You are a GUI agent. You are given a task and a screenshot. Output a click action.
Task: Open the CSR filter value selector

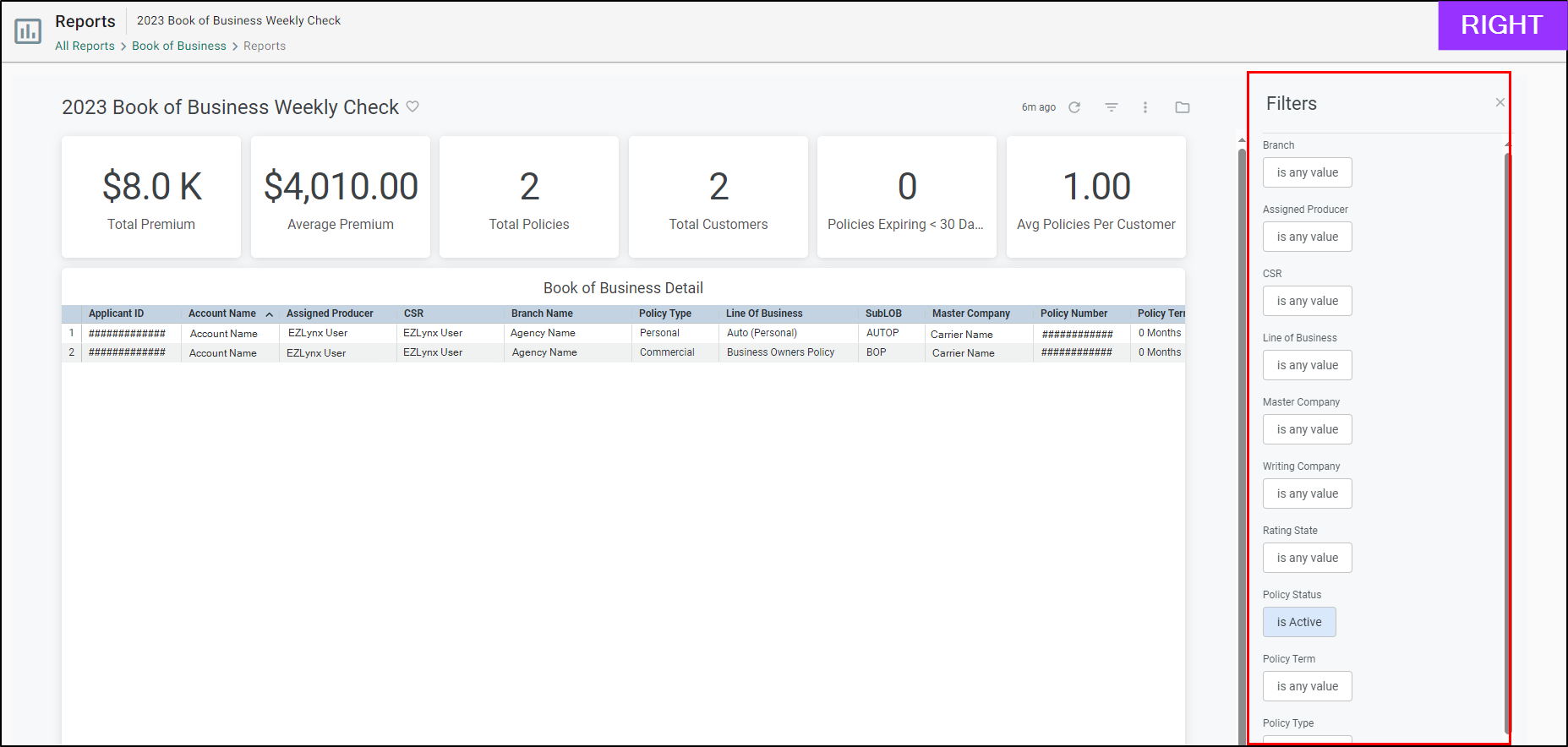coord(1307,301)
